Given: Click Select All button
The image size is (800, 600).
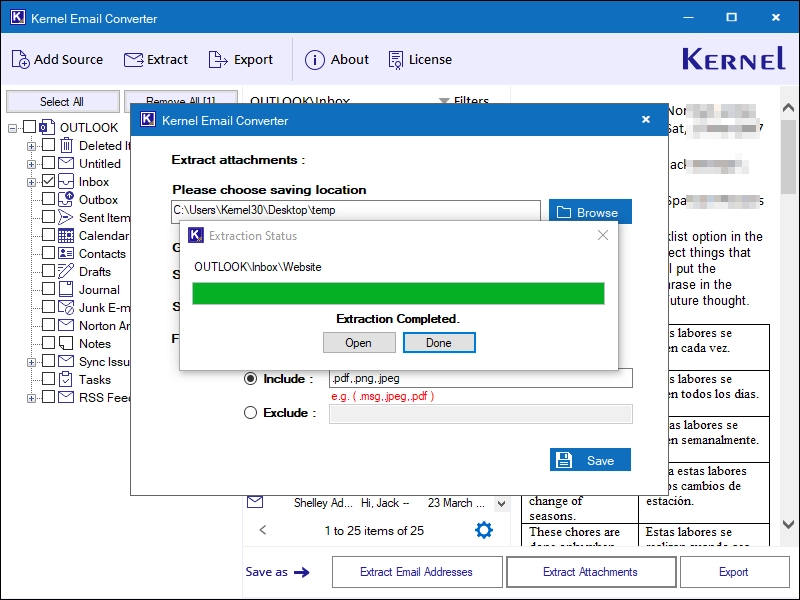Looking at the screenshot, I should point(62,101).
